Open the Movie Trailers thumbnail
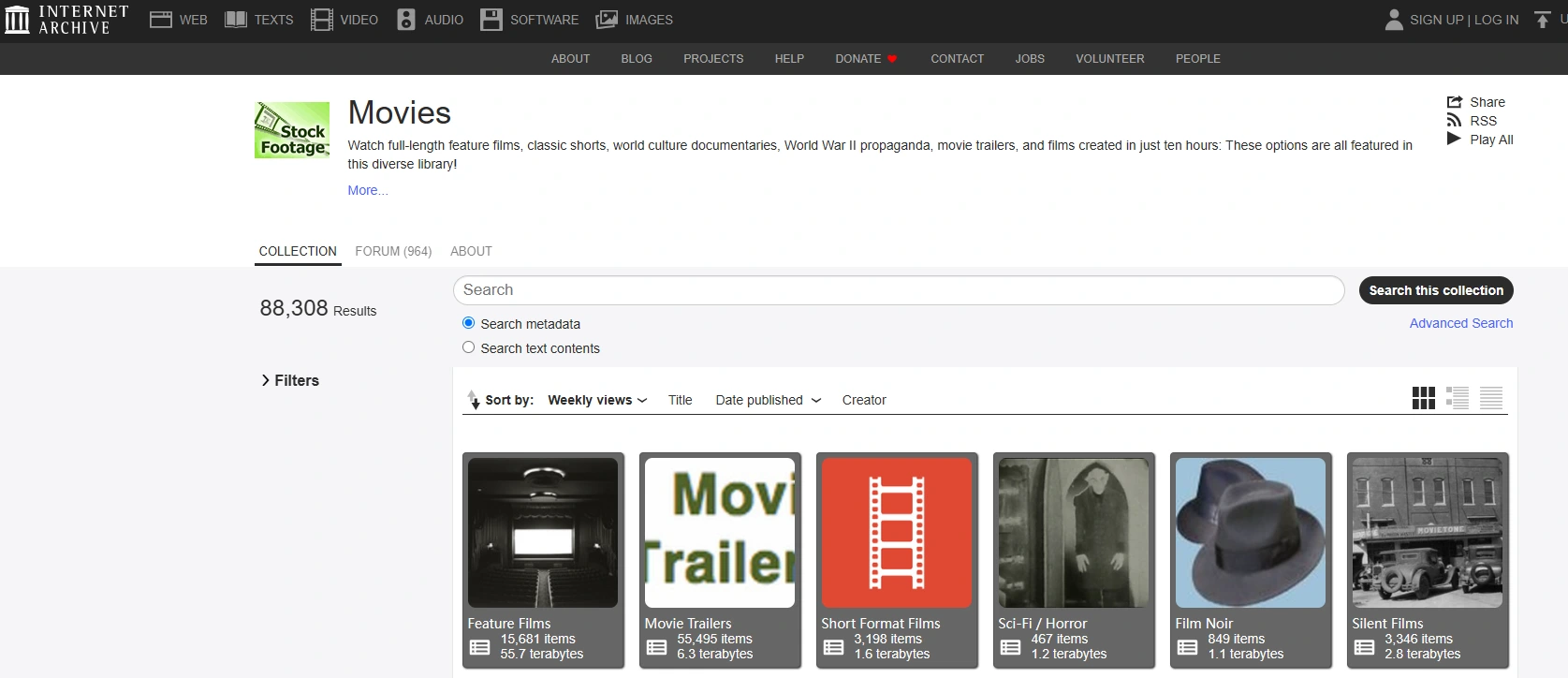Image resolution: width=1568 pixels, height=678 pixels. [720, 533]
